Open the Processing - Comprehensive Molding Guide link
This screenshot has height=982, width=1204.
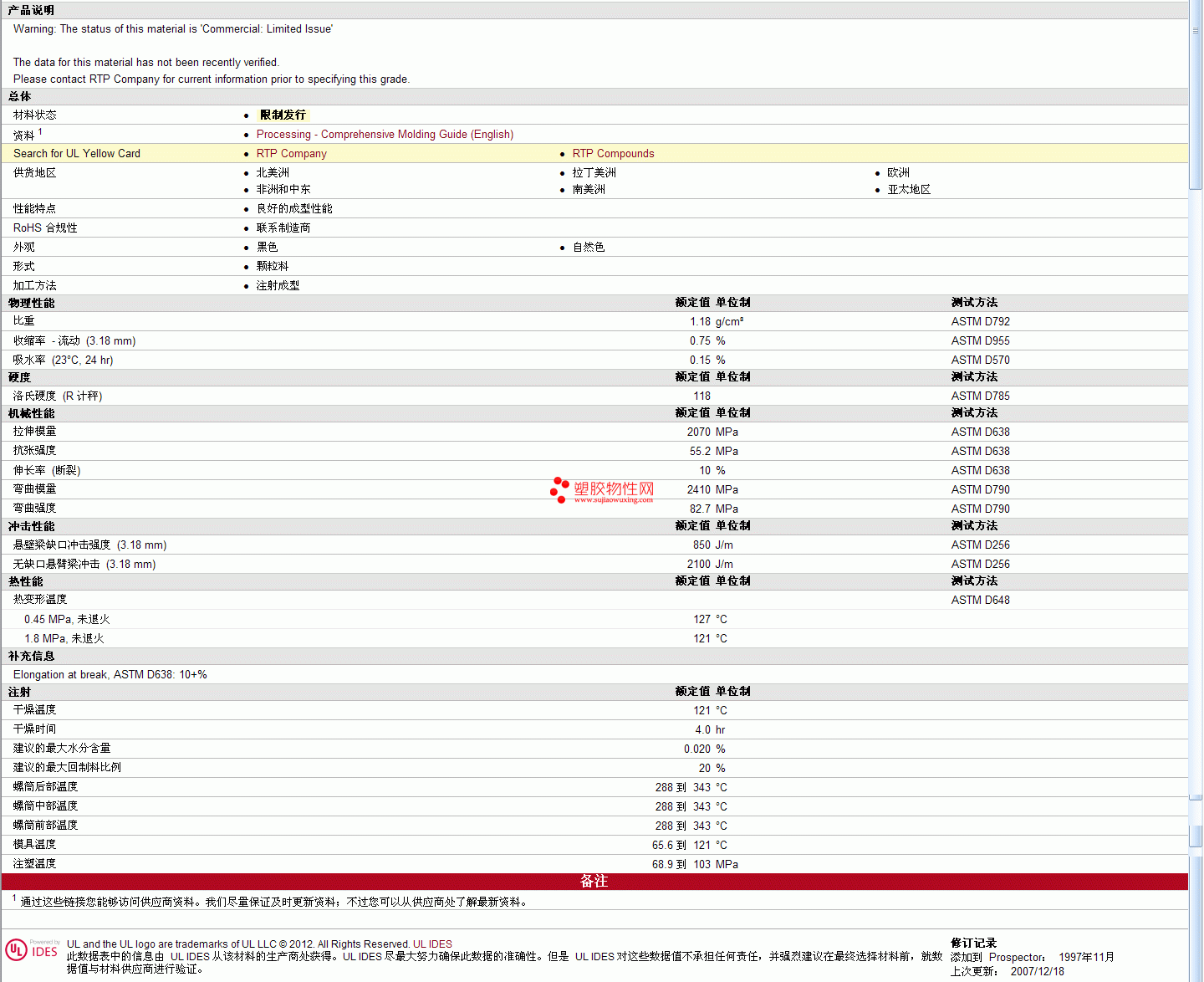pyautogui.click(x=385, y=135)
